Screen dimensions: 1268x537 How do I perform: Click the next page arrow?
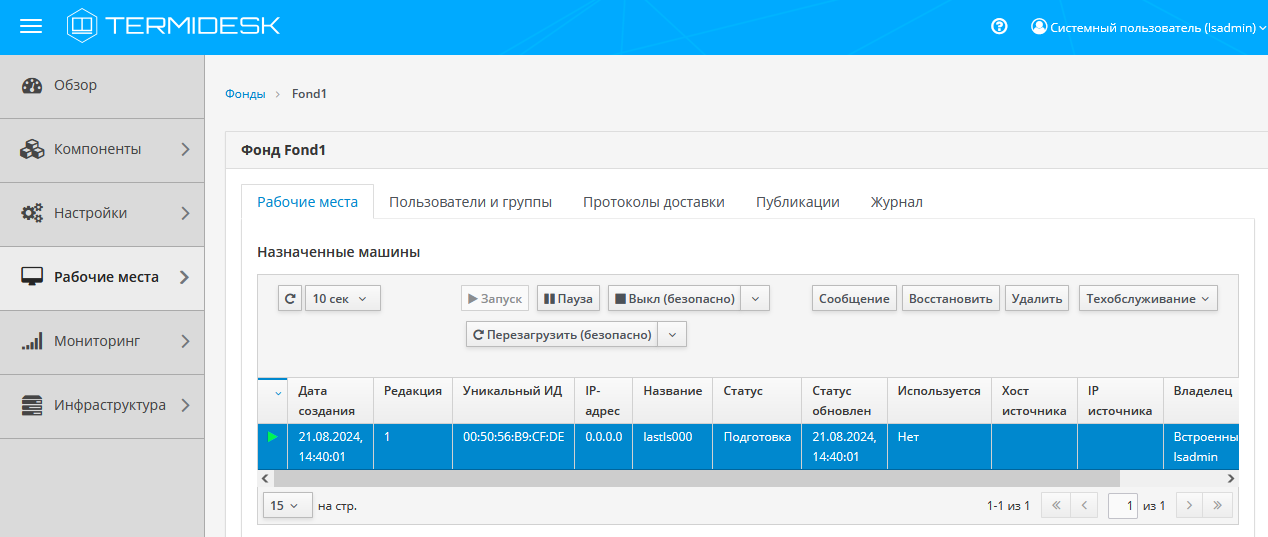tap(1189, 506)
